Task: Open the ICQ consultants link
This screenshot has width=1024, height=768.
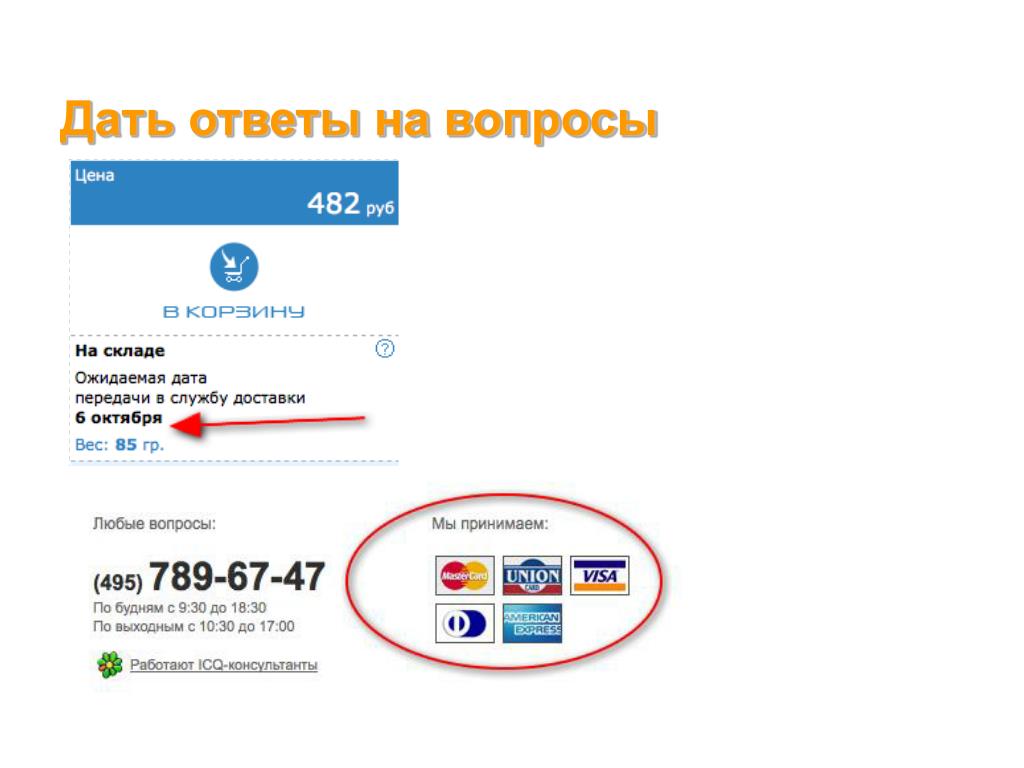Action: click(223, 665)
